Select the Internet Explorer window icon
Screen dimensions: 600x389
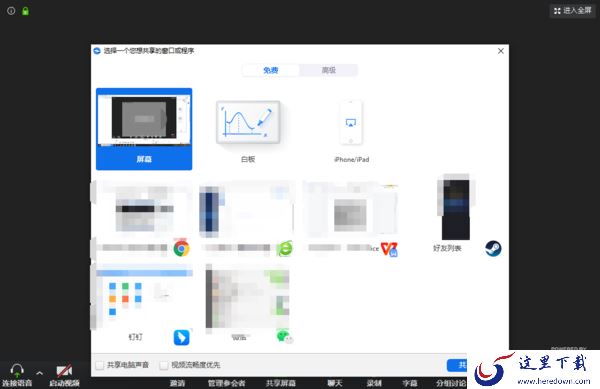(285, 248)
